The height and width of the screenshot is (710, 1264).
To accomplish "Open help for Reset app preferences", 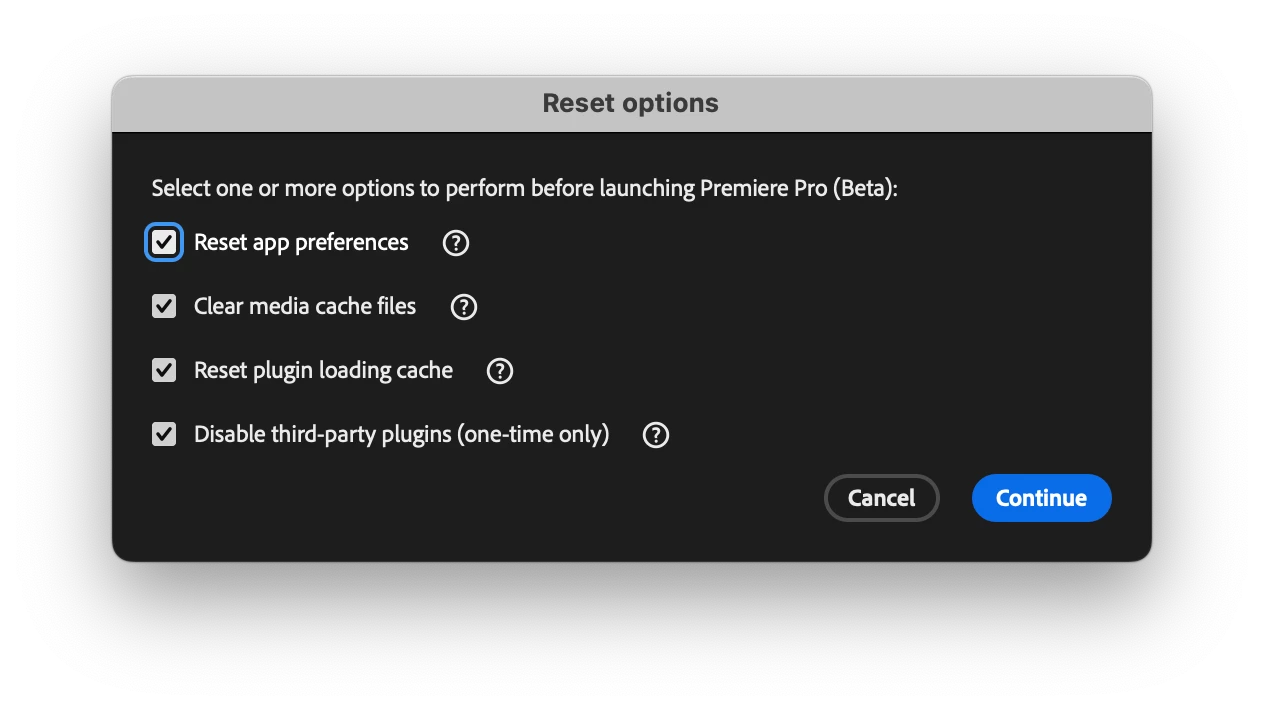I will coord(456,243).
